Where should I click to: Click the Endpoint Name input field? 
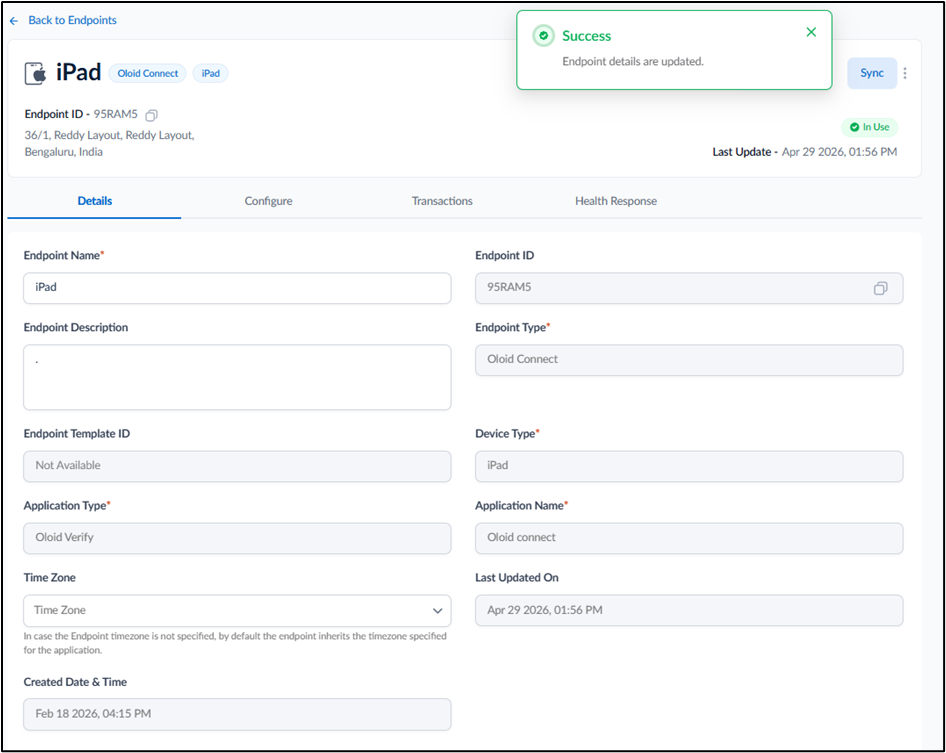(237, 288)
